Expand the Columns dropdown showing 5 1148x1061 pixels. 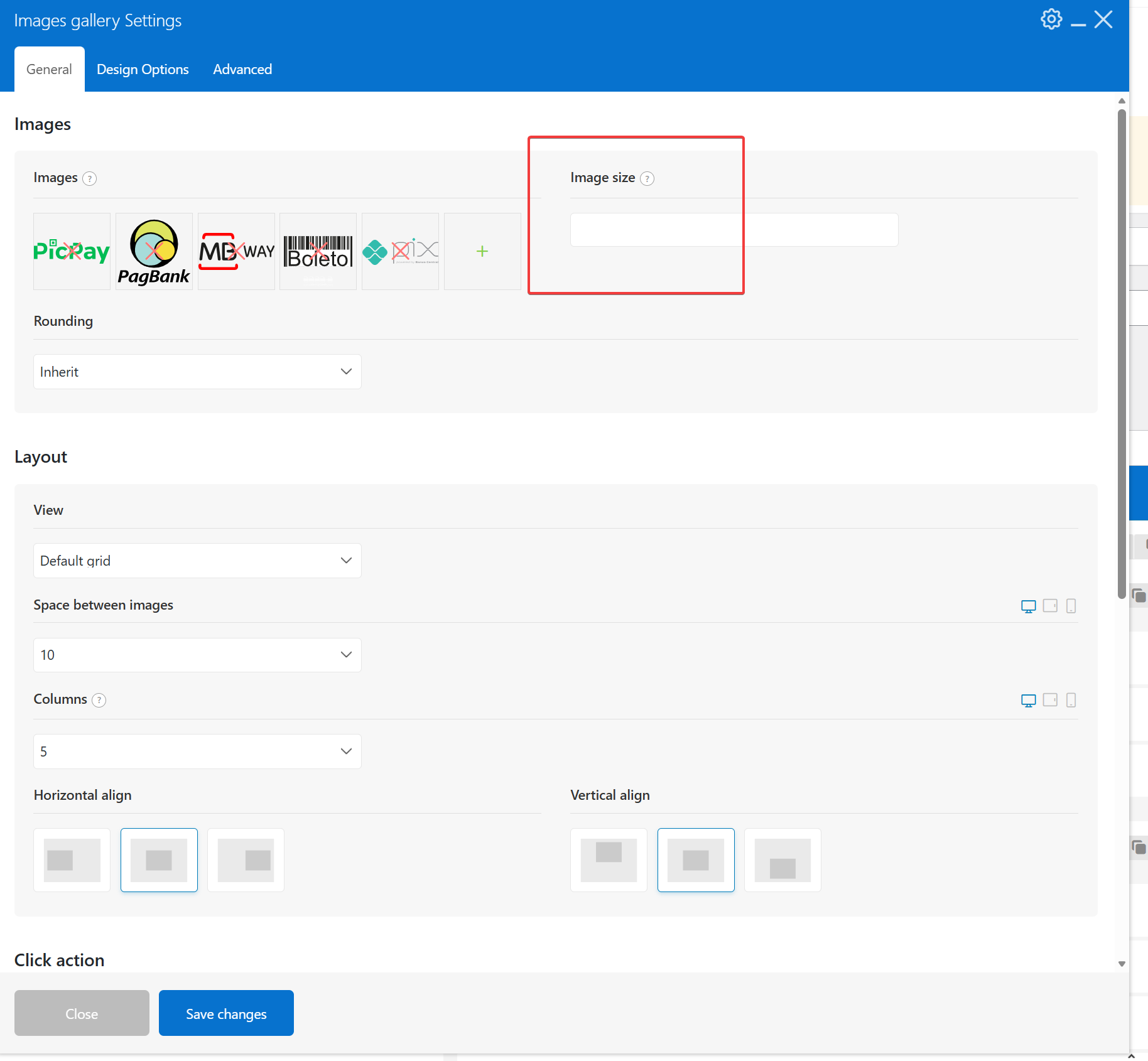point(197,751)
